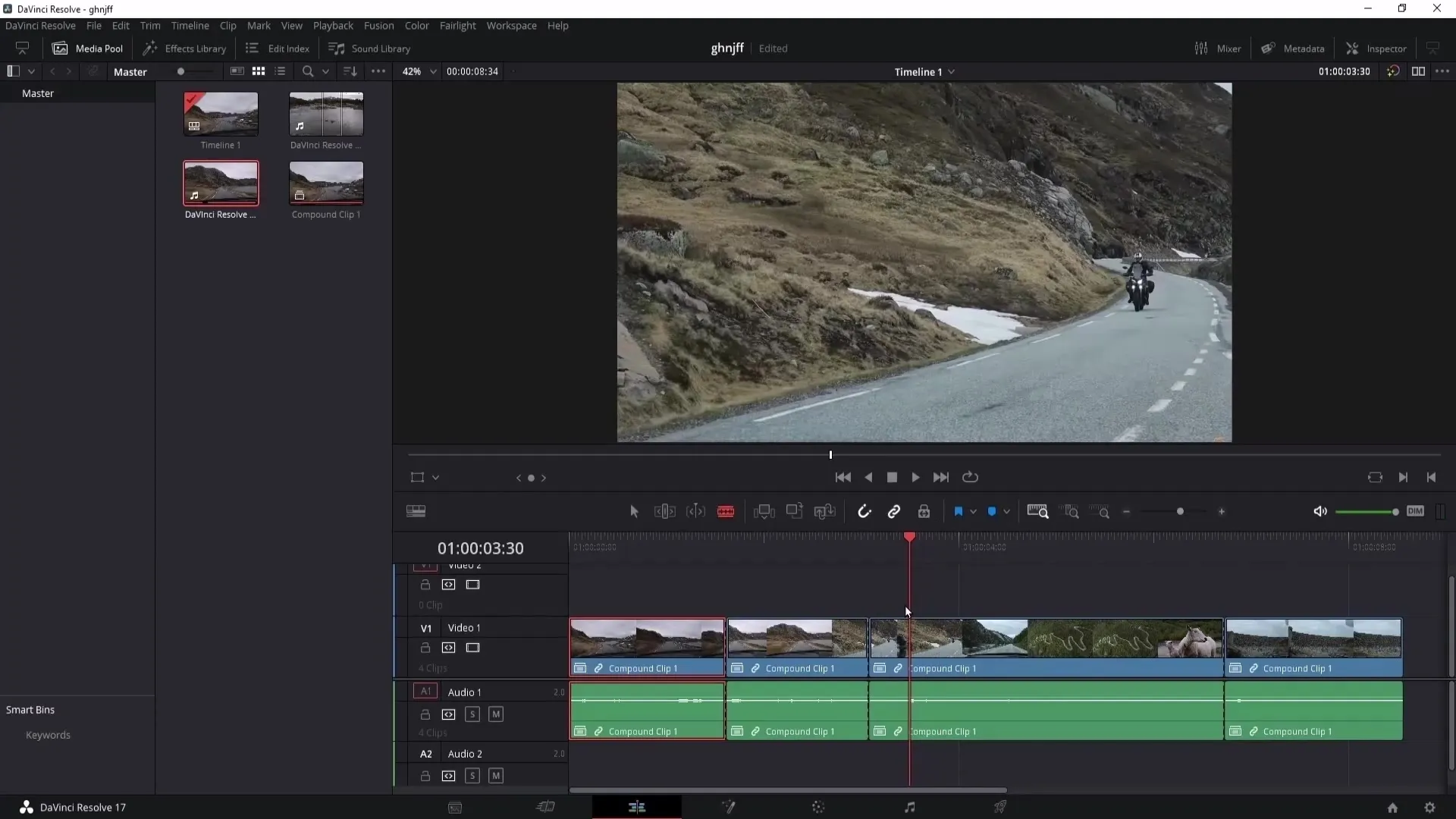The image size is (1456, 819).
Task: Open the 42% zoom level dropdown
Action: pos(432,71)
